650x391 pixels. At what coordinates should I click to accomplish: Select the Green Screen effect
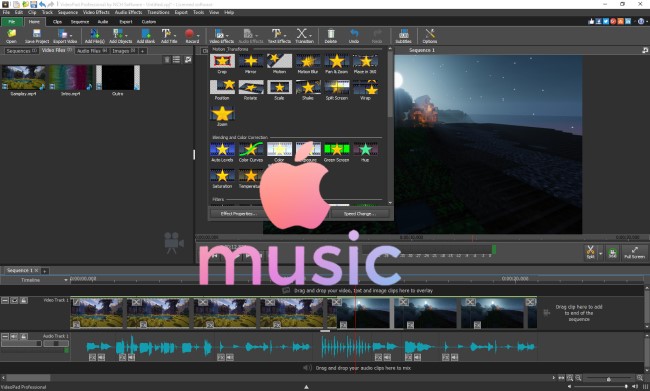(x=336, y=152)
